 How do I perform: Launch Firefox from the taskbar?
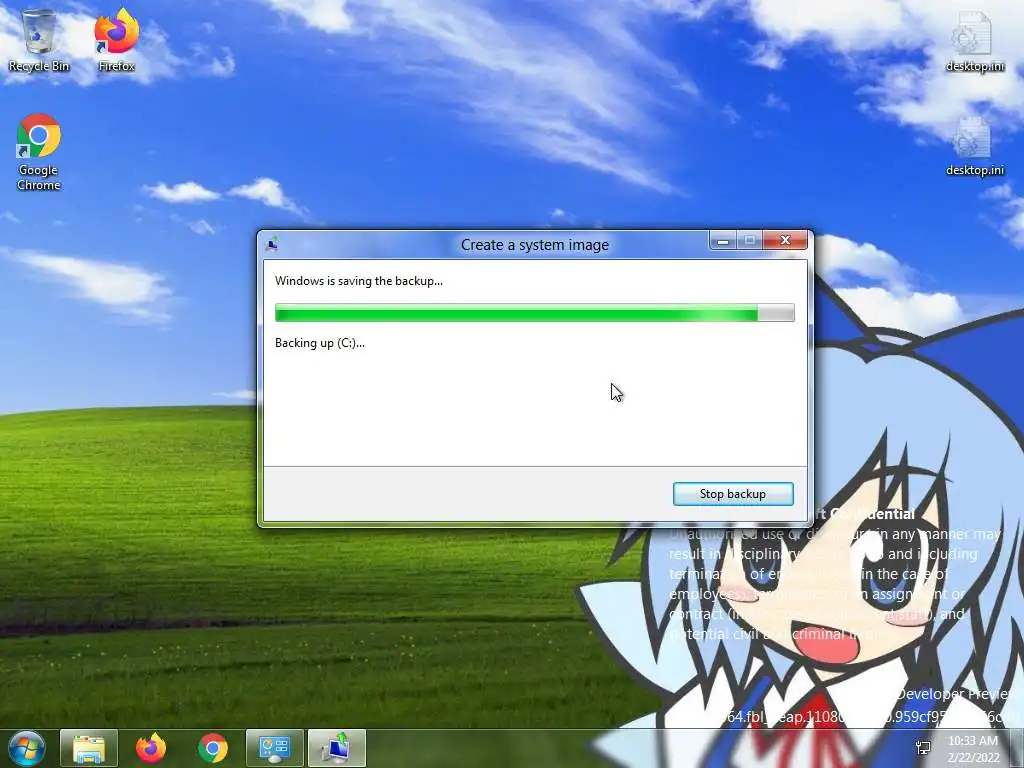coord(151,748)
